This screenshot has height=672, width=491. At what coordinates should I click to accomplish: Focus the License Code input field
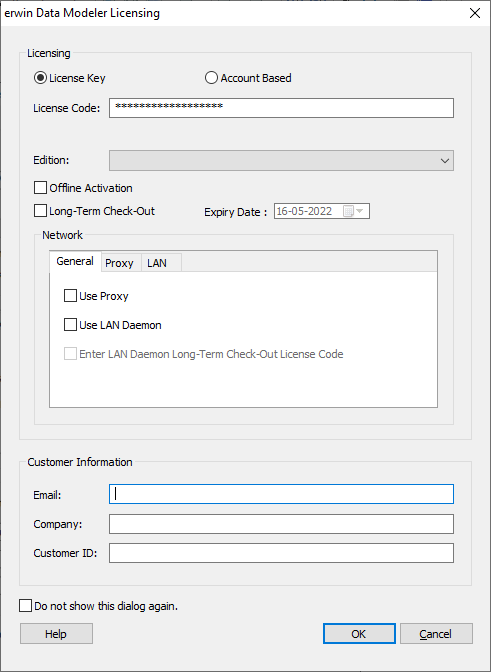click(281, 108)
